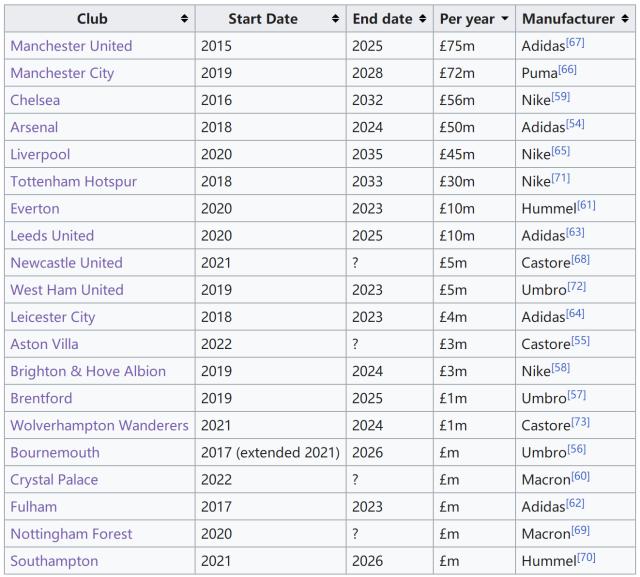Click the Southampton club link
This screenshot has width=640, height=577.
click(54, 560)
